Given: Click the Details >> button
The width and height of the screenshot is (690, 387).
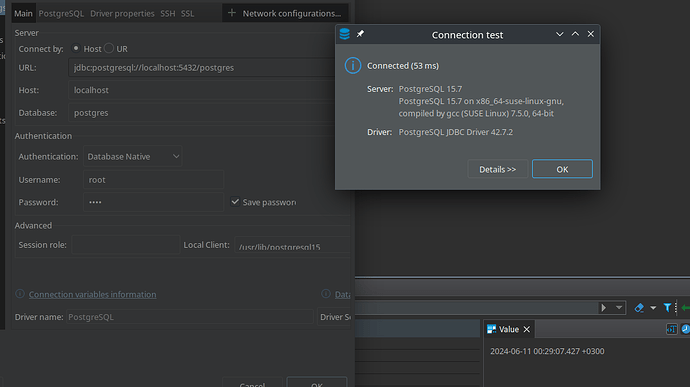Looking at the screenshot, I should tap(497, 169).
